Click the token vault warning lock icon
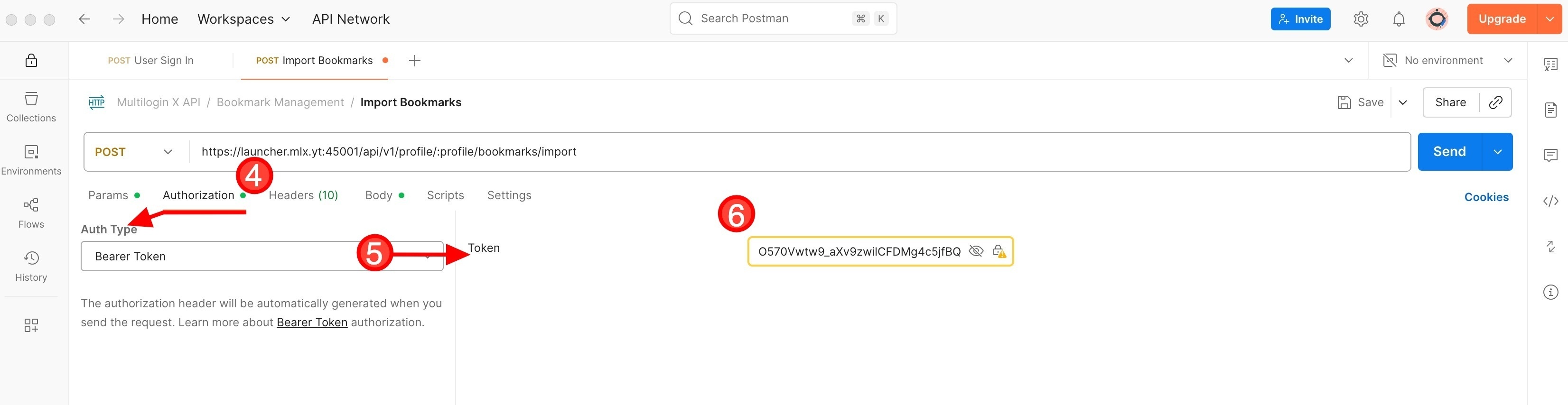This screenshot has height=405, width=1568. click(1000, 250)
